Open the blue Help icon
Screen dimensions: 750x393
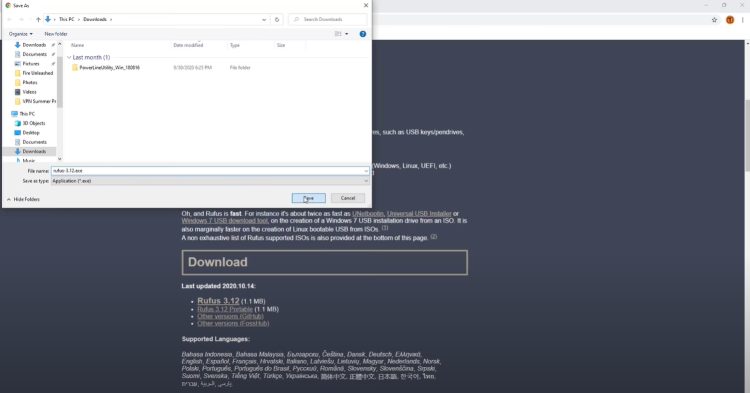tap(363, 34)
